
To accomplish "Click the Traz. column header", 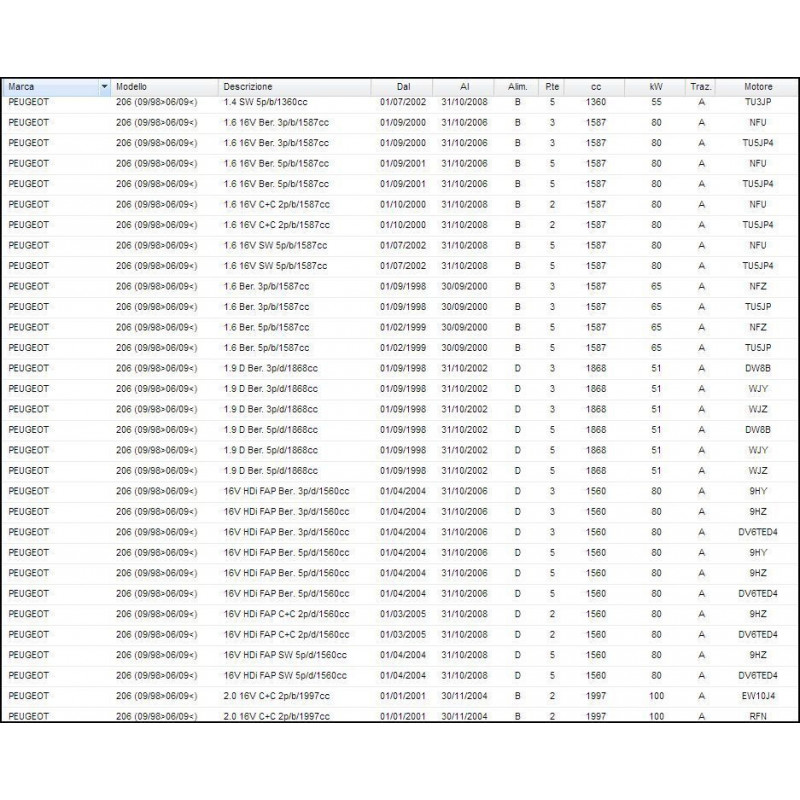I will 701,87.
